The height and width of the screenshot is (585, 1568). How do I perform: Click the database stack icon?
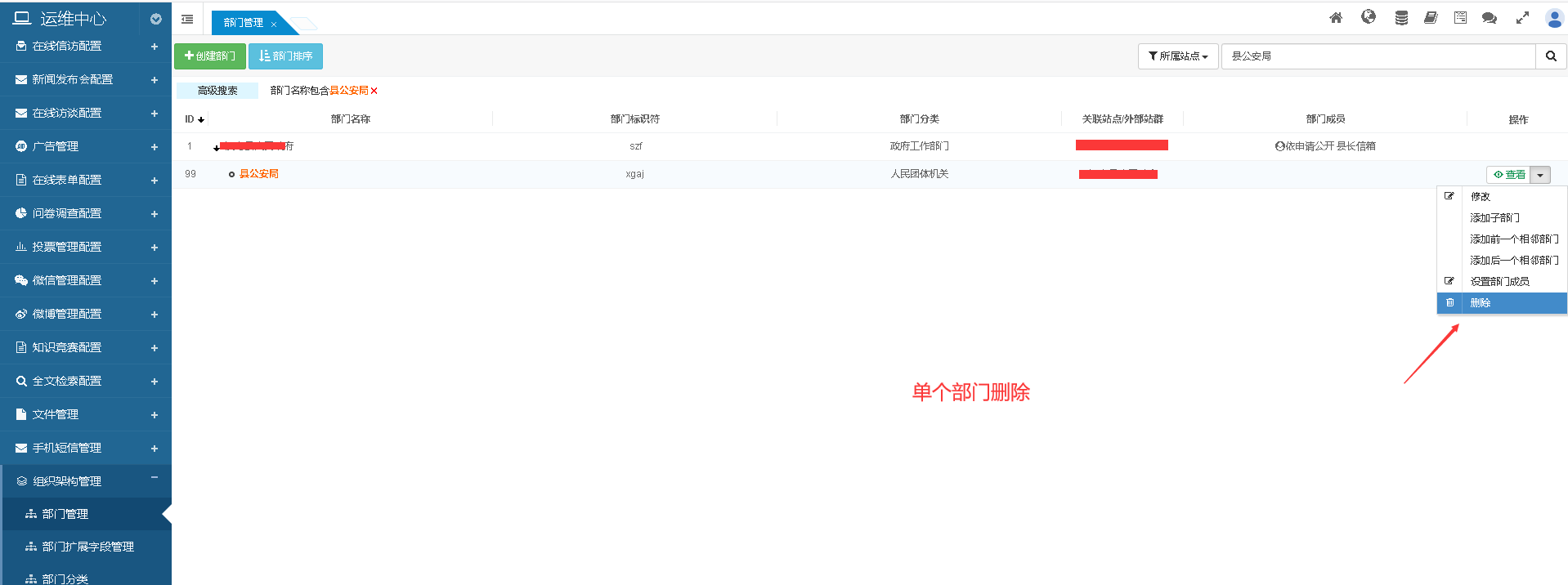pos(1401,18)
